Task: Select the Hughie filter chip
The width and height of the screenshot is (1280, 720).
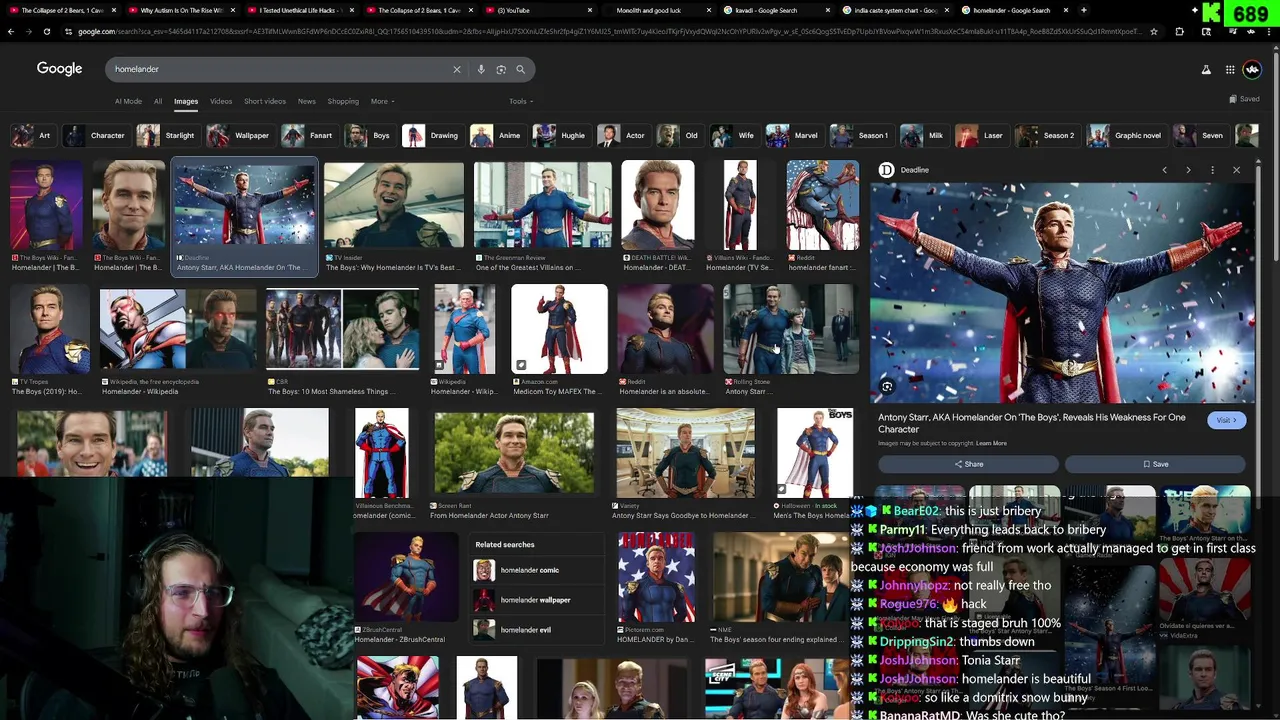Action: coord(562,135)
